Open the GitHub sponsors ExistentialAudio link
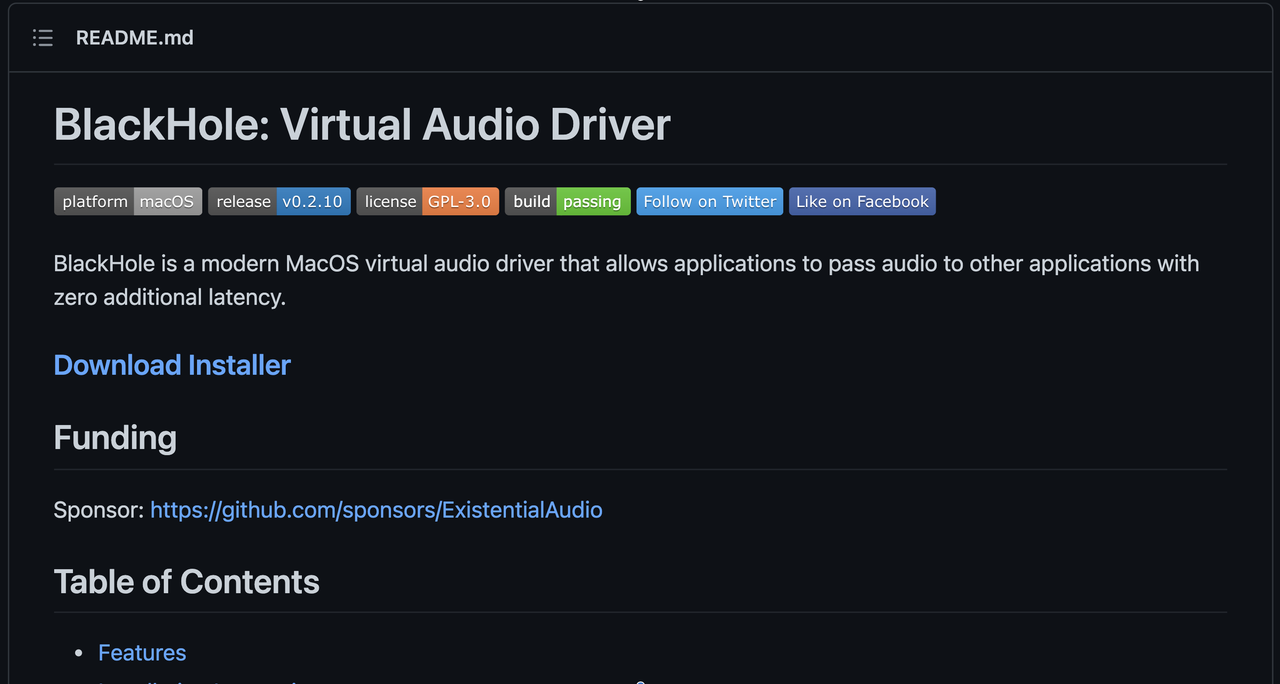 (x=376, y=510)
